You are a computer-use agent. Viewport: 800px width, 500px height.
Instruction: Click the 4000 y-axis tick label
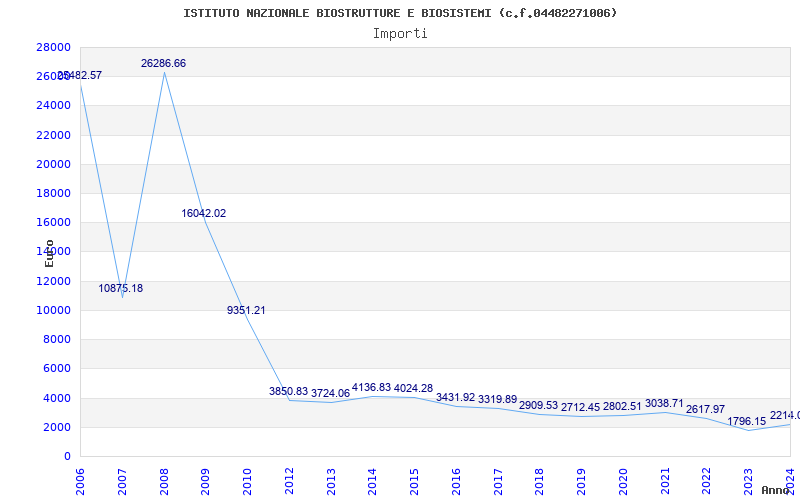[56, 398]
